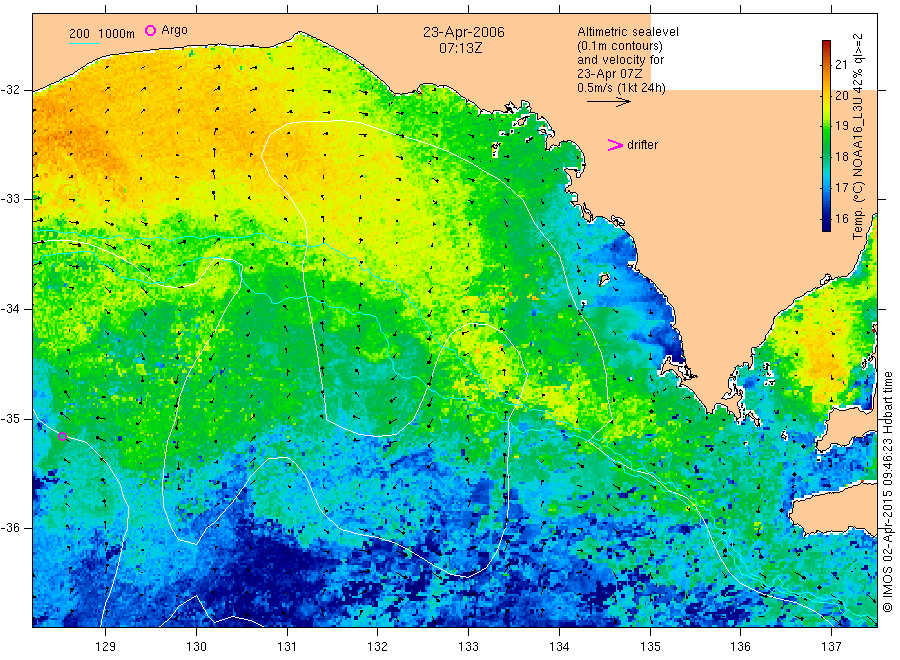Click the 19 value on the color bar
The height and width of the screenshot is (660, 900).
841,126
